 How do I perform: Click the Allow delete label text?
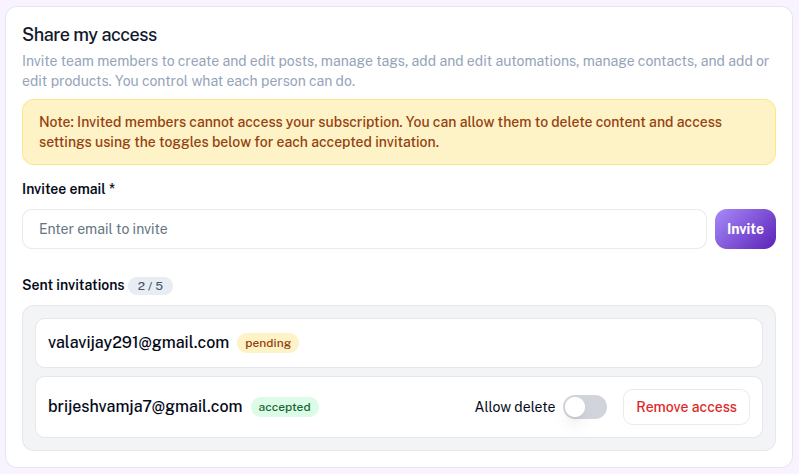point(514,407)
